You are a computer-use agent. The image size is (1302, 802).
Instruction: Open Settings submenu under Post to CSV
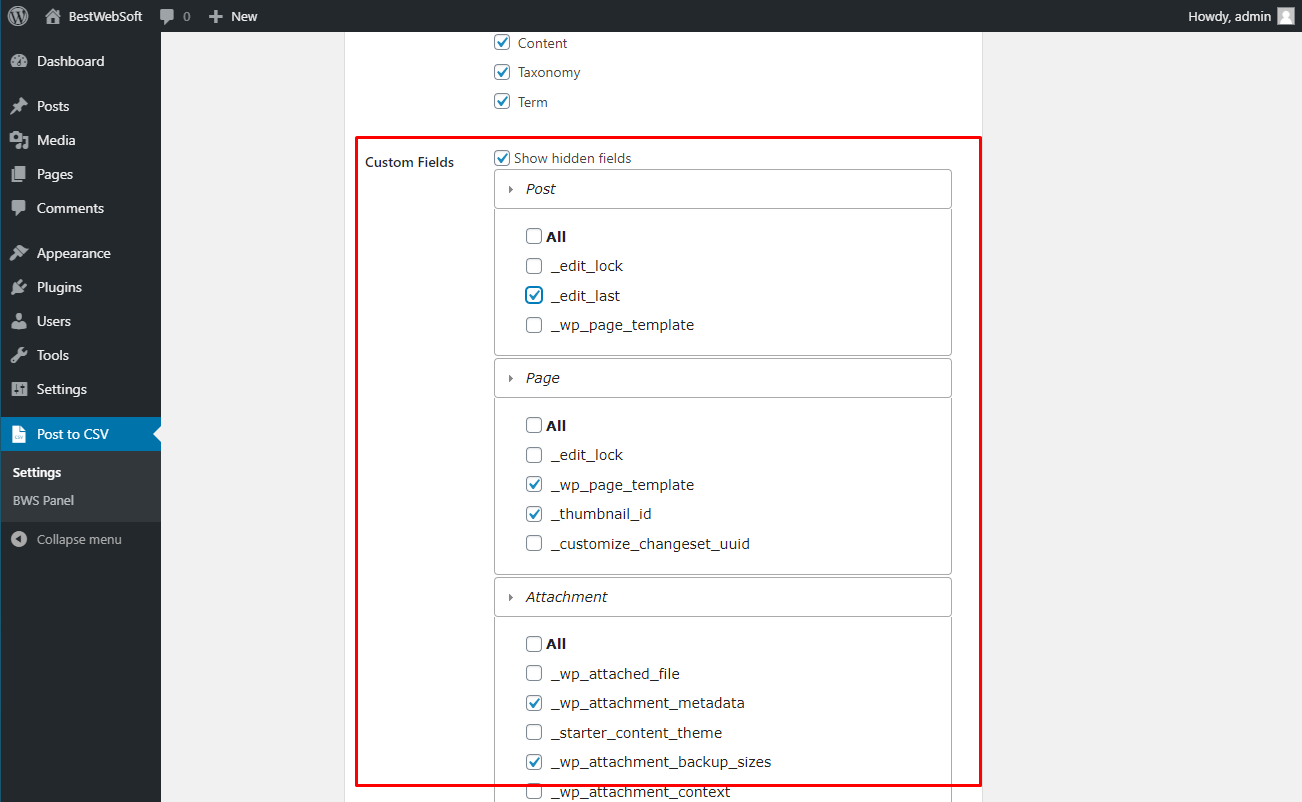[37, 473]
